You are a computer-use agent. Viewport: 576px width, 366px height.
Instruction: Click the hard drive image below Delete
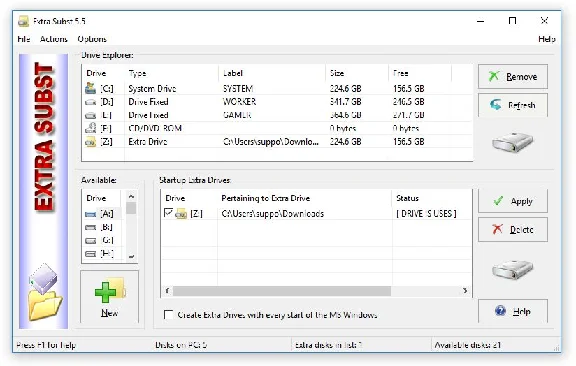512,270
